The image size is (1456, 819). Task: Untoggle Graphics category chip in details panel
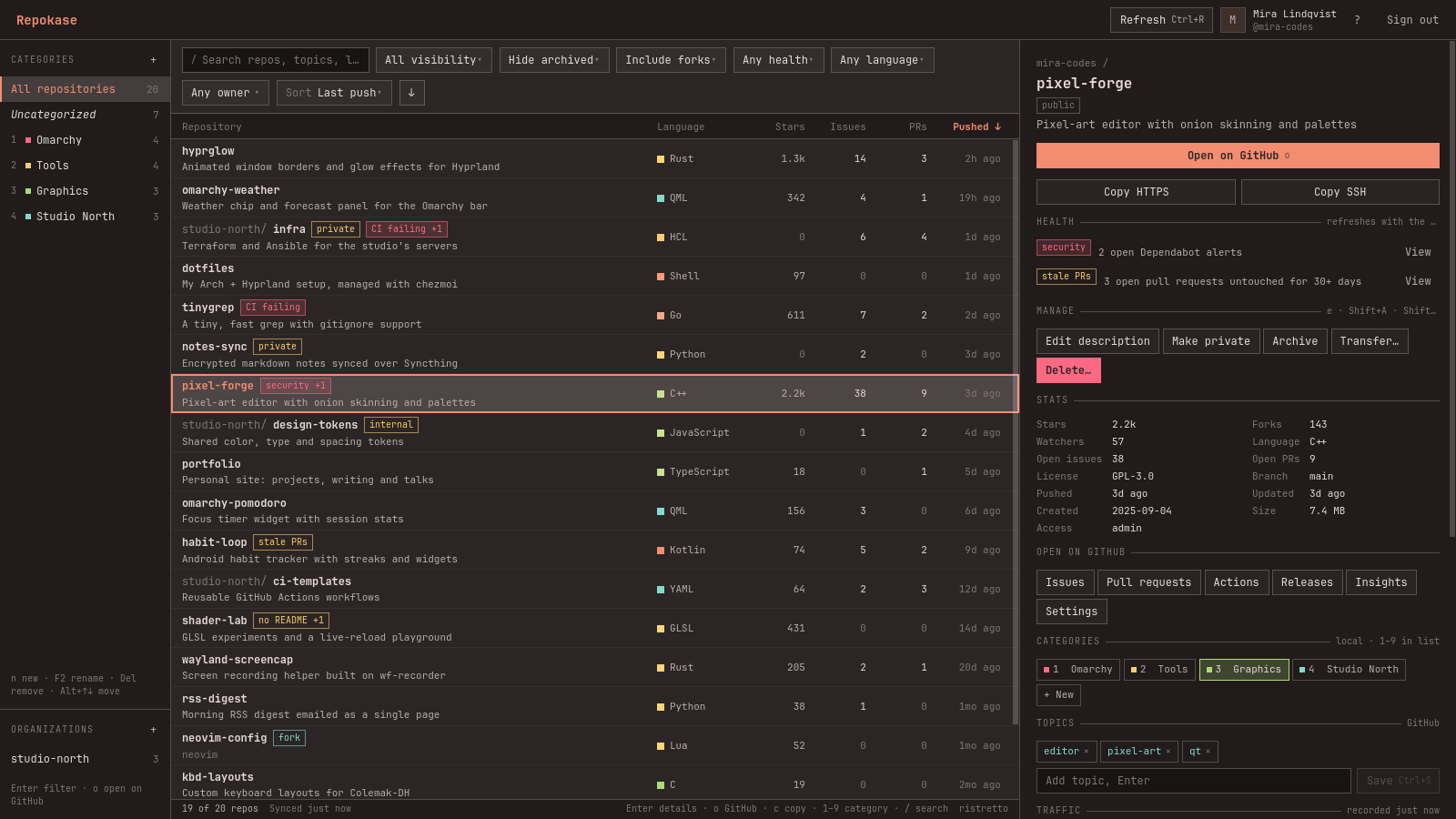[x=1244, y=670]
